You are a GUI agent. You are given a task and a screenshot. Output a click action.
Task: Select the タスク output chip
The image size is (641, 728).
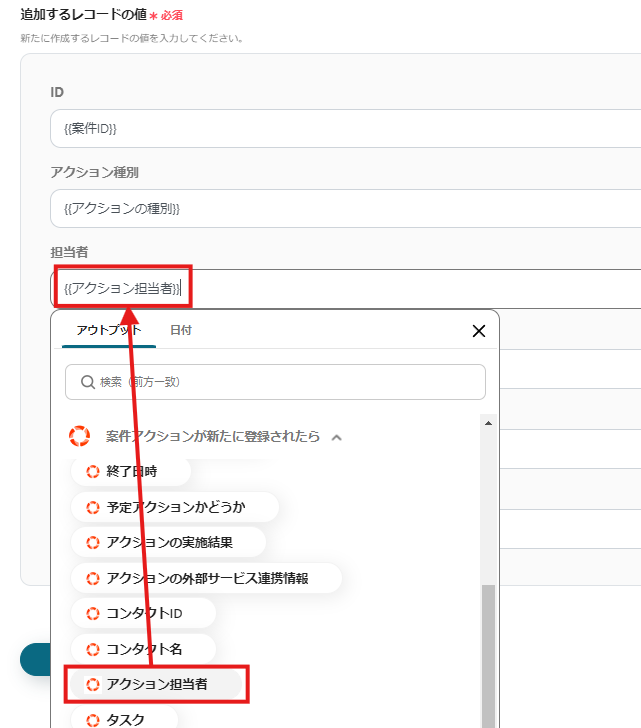click(x=124, y=719)
